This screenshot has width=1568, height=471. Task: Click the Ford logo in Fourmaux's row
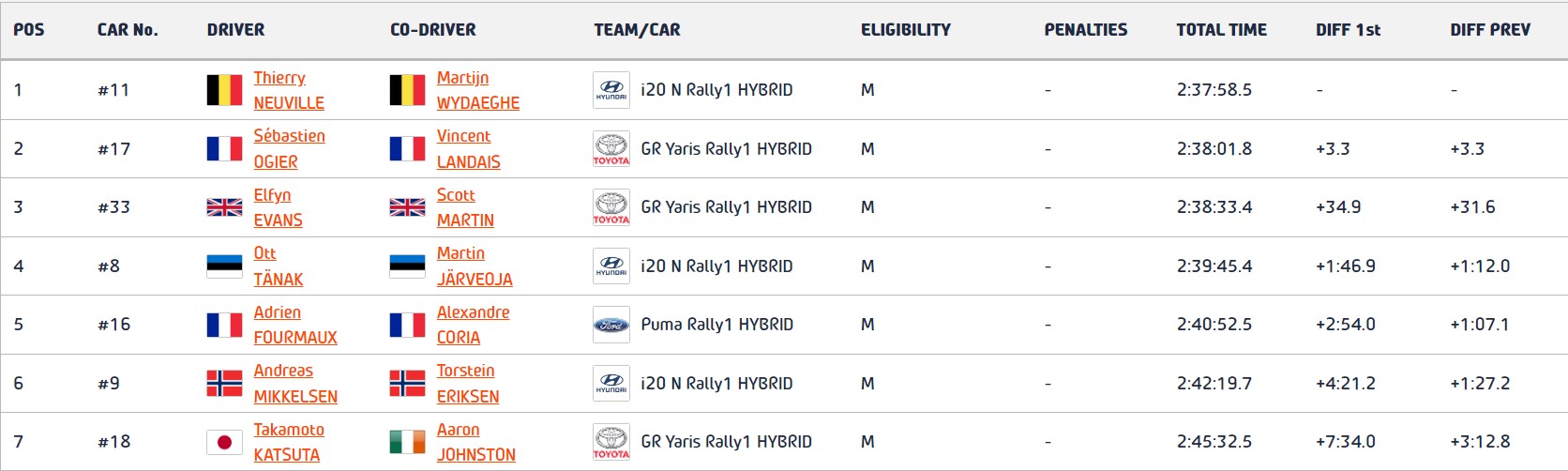click(x=611, y=325)
